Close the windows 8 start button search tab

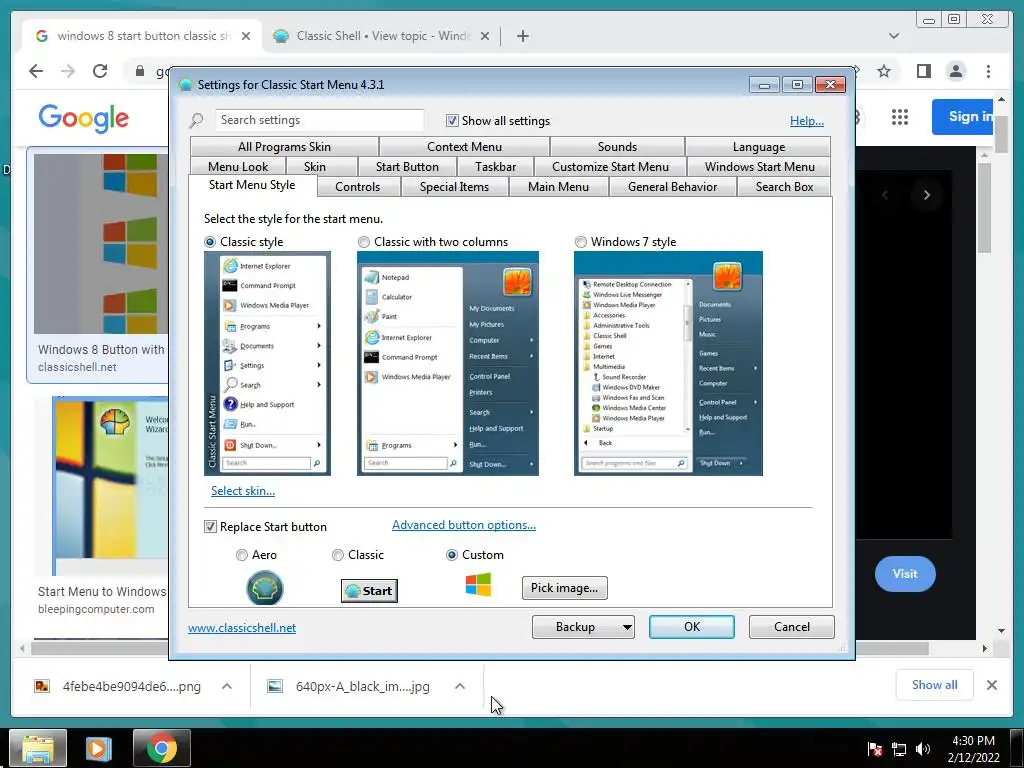pos(246,36)
